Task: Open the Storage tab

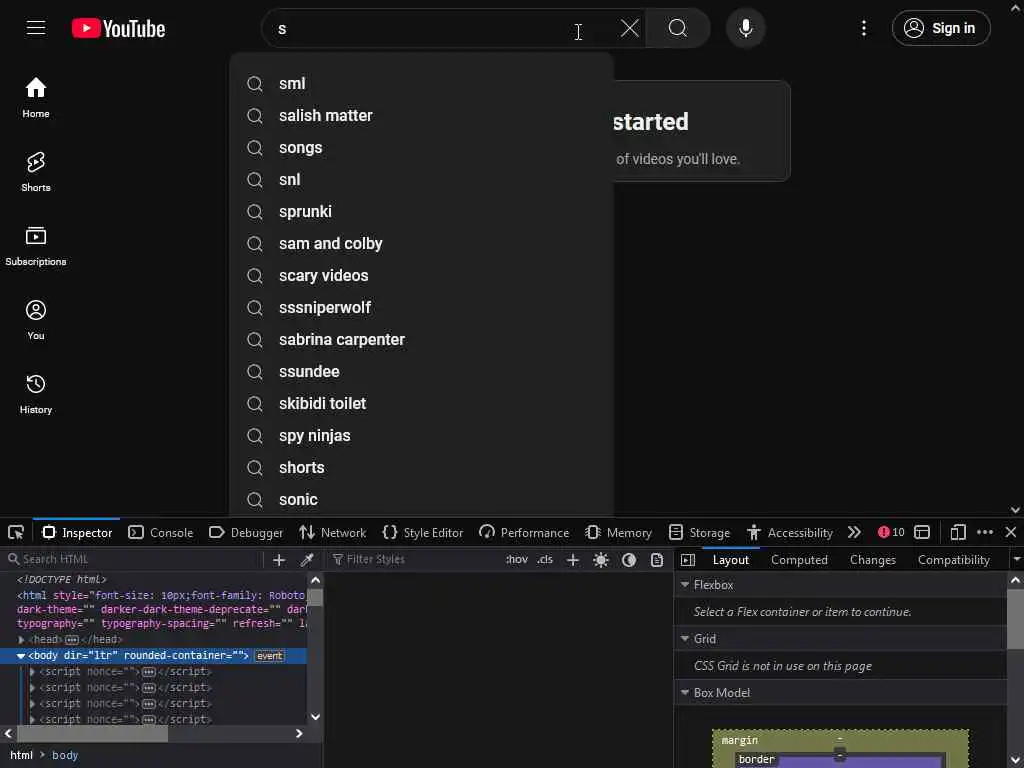Action: 699,532
